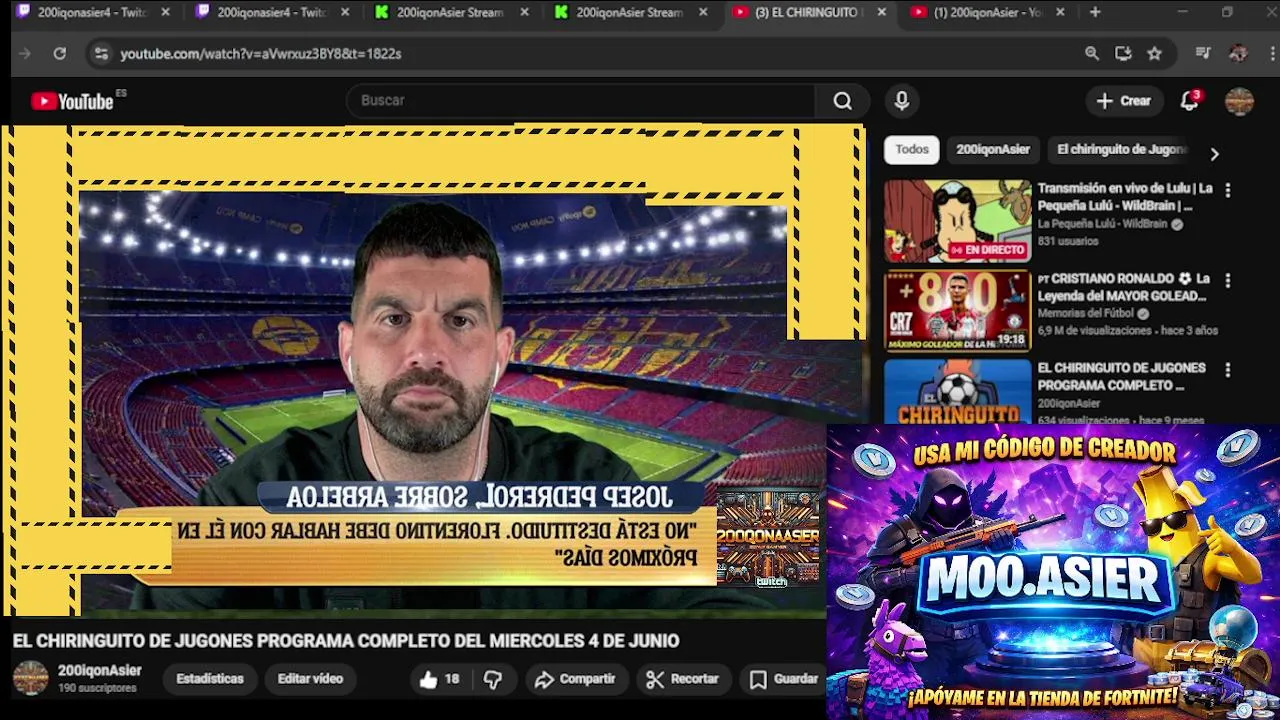Click the Recortar clip button
The height and width of the screenshot is (720, 1280).
(x=682, y=679)
